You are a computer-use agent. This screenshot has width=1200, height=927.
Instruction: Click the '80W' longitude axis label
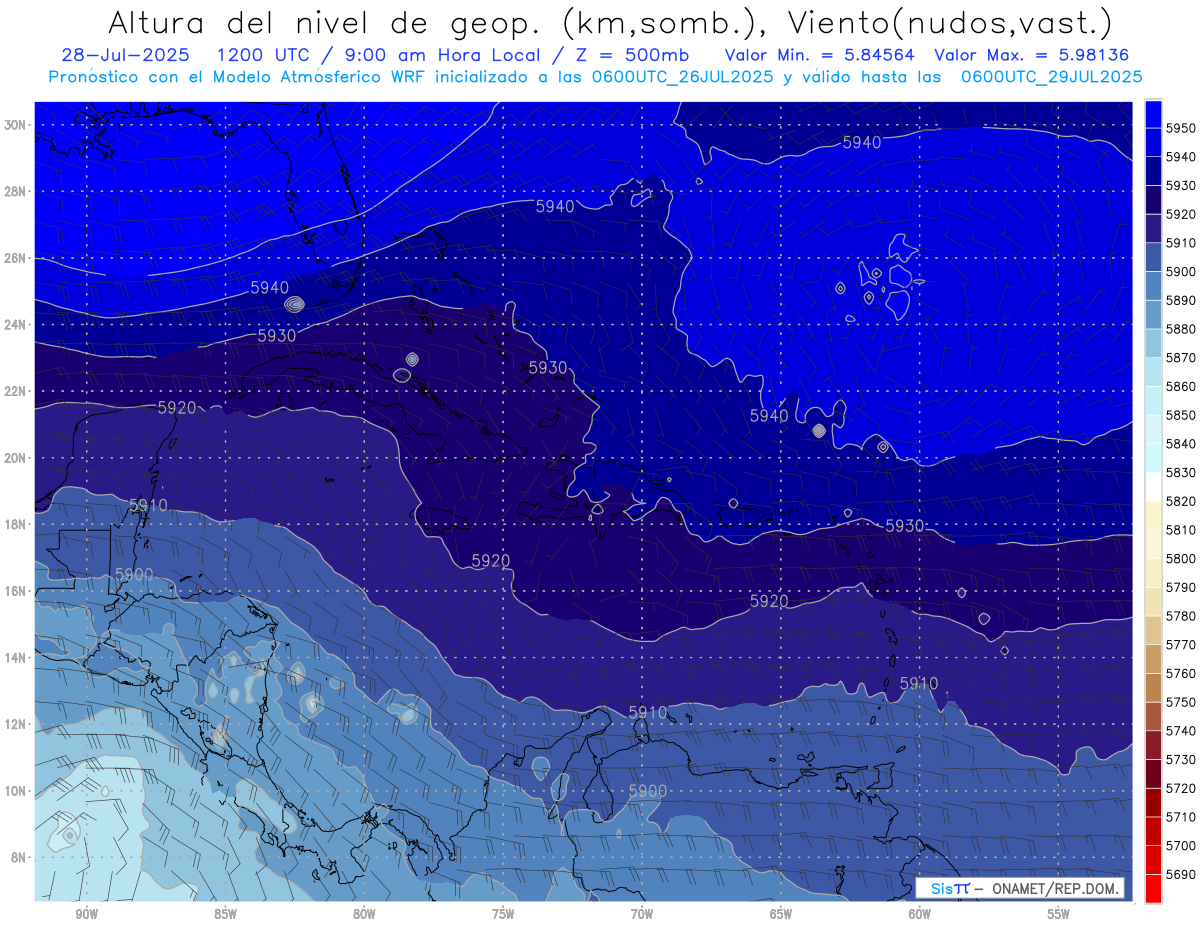tap(364, 914)
